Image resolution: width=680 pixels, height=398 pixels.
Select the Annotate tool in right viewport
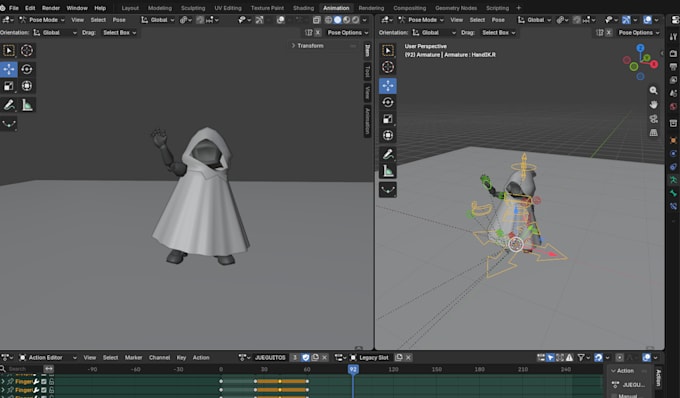tap(388, 154)
